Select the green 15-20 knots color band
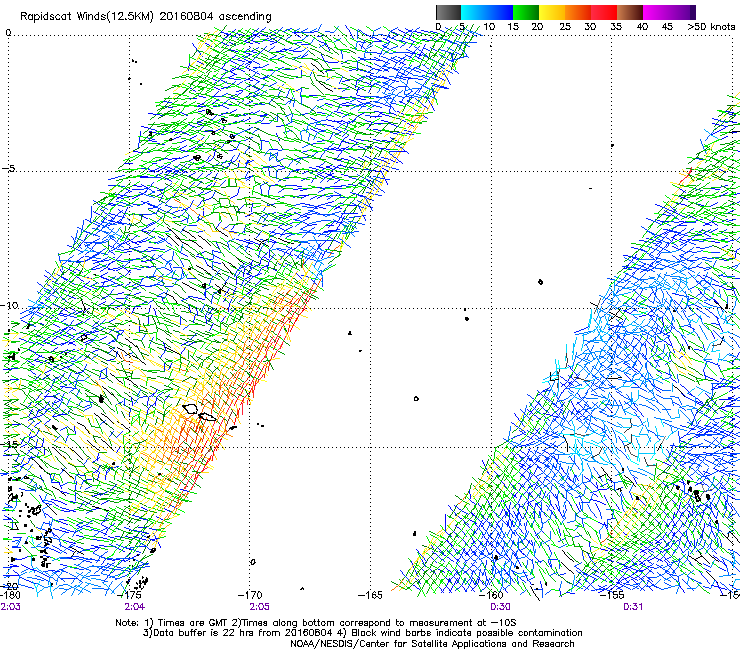The image size is (740, 650). 526,12
